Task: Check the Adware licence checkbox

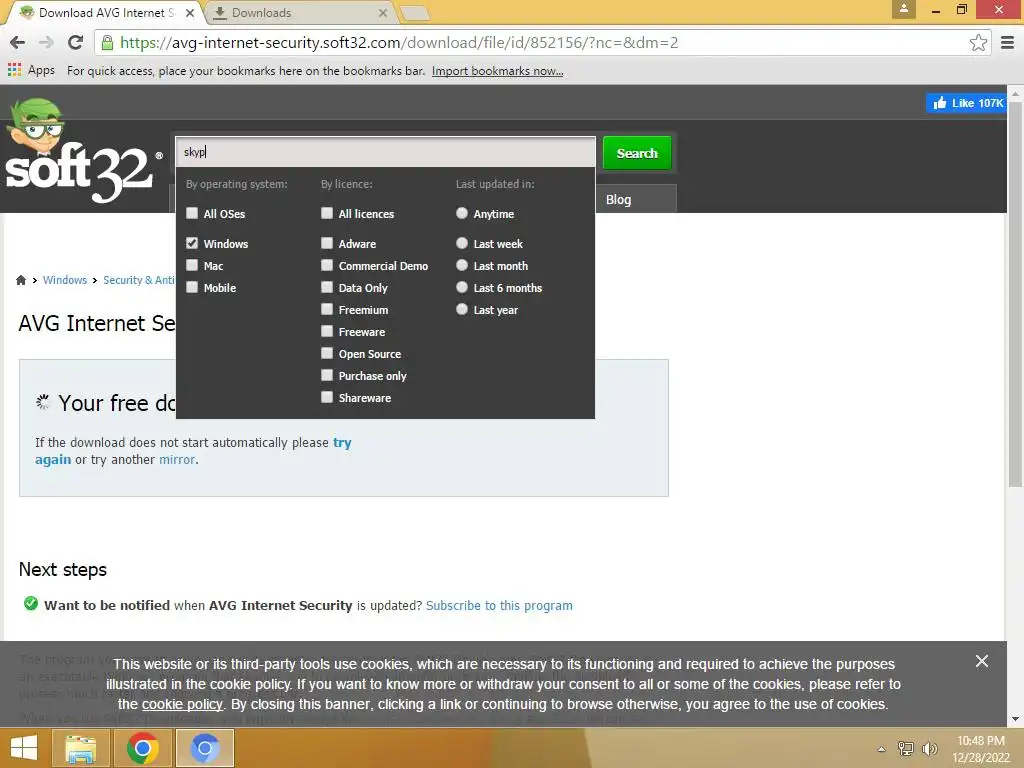Action: coord(327,243)
